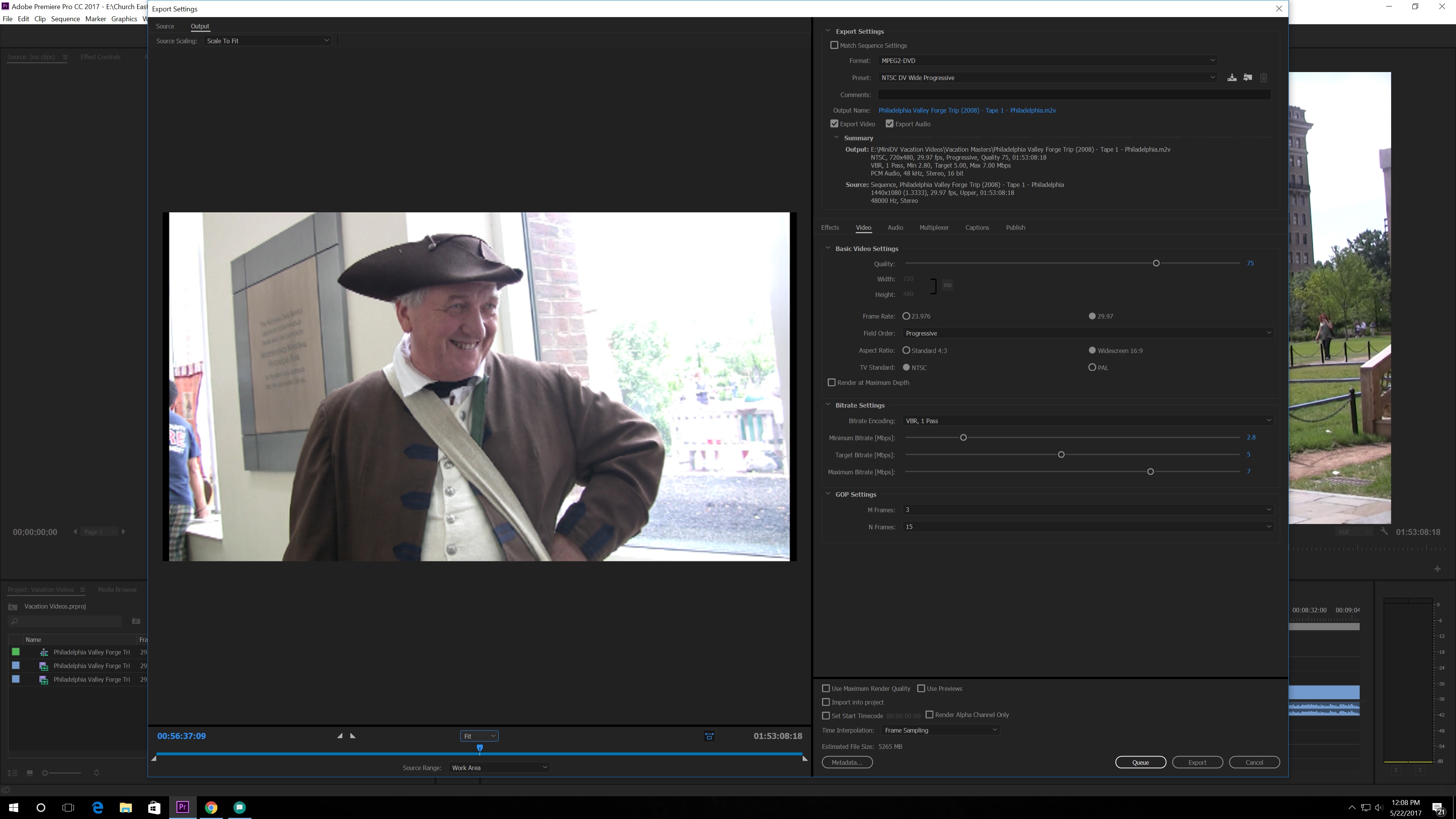Select Standard 4:3 aspect ratio
1456x819 pixels.
click(x=906, y=350)
